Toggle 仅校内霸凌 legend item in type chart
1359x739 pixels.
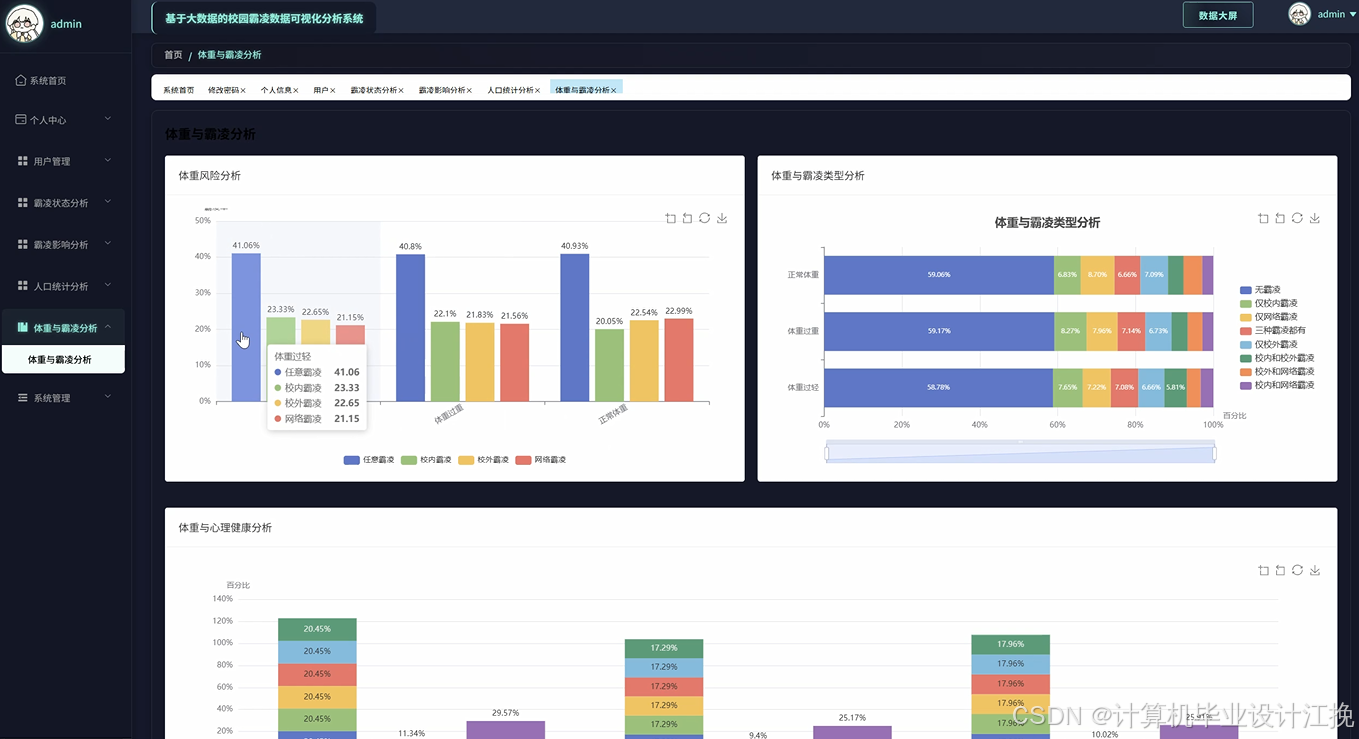(1269, 303)
